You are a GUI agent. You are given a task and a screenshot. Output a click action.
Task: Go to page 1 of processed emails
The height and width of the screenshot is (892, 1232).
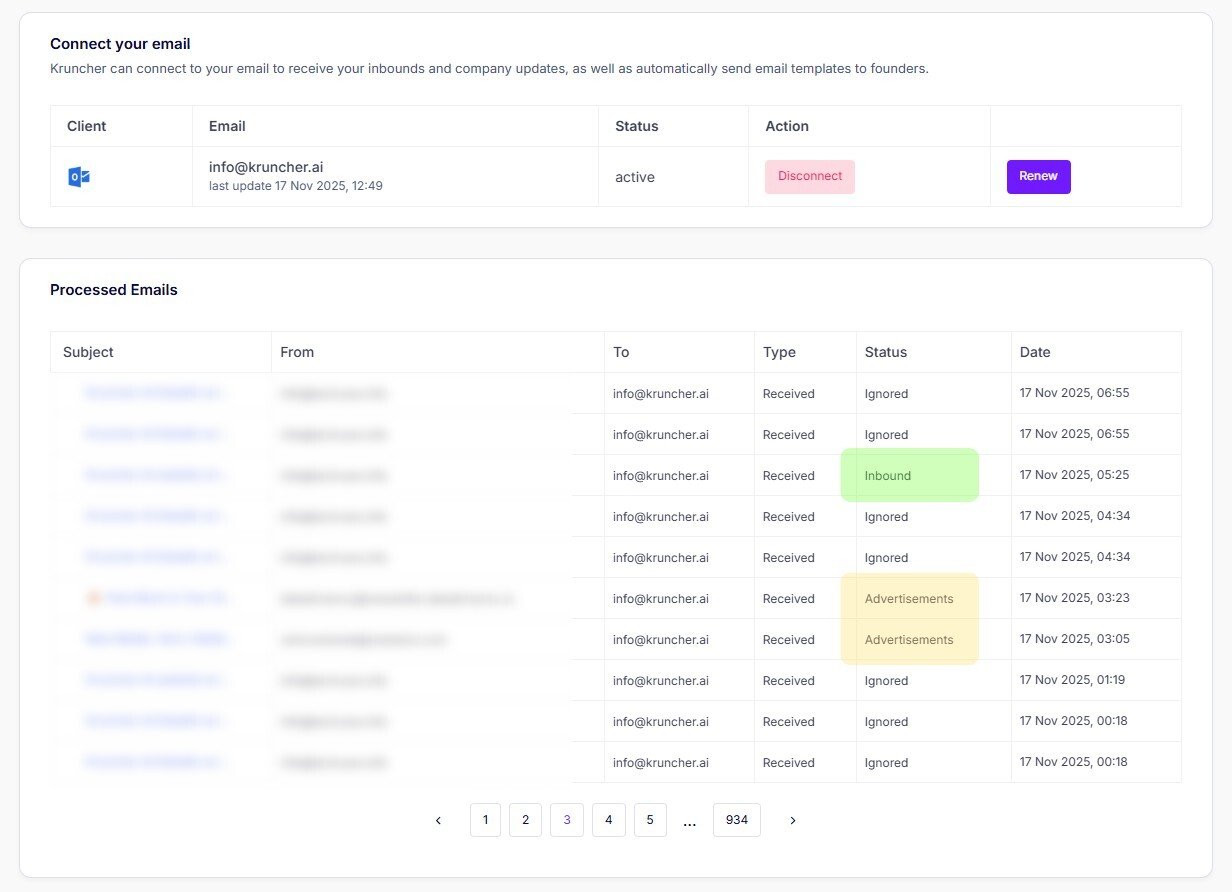(485, 819)
